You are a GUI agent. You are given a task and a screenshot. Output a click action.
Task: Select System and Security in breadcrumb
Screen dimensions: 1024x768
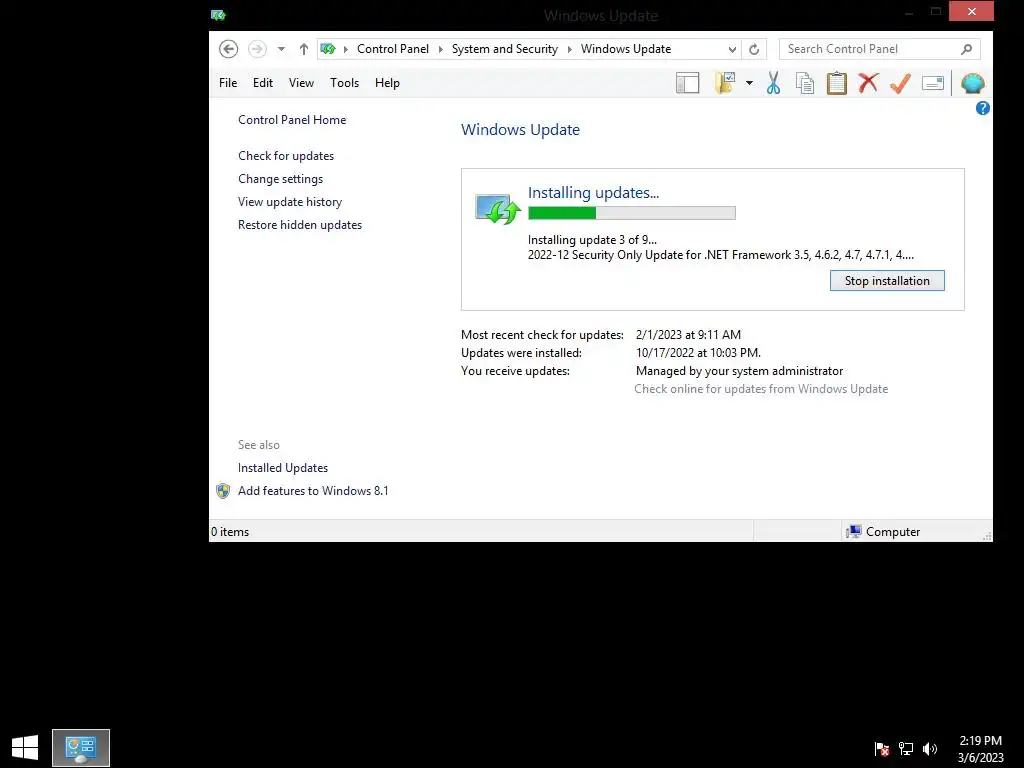point(505,49)
